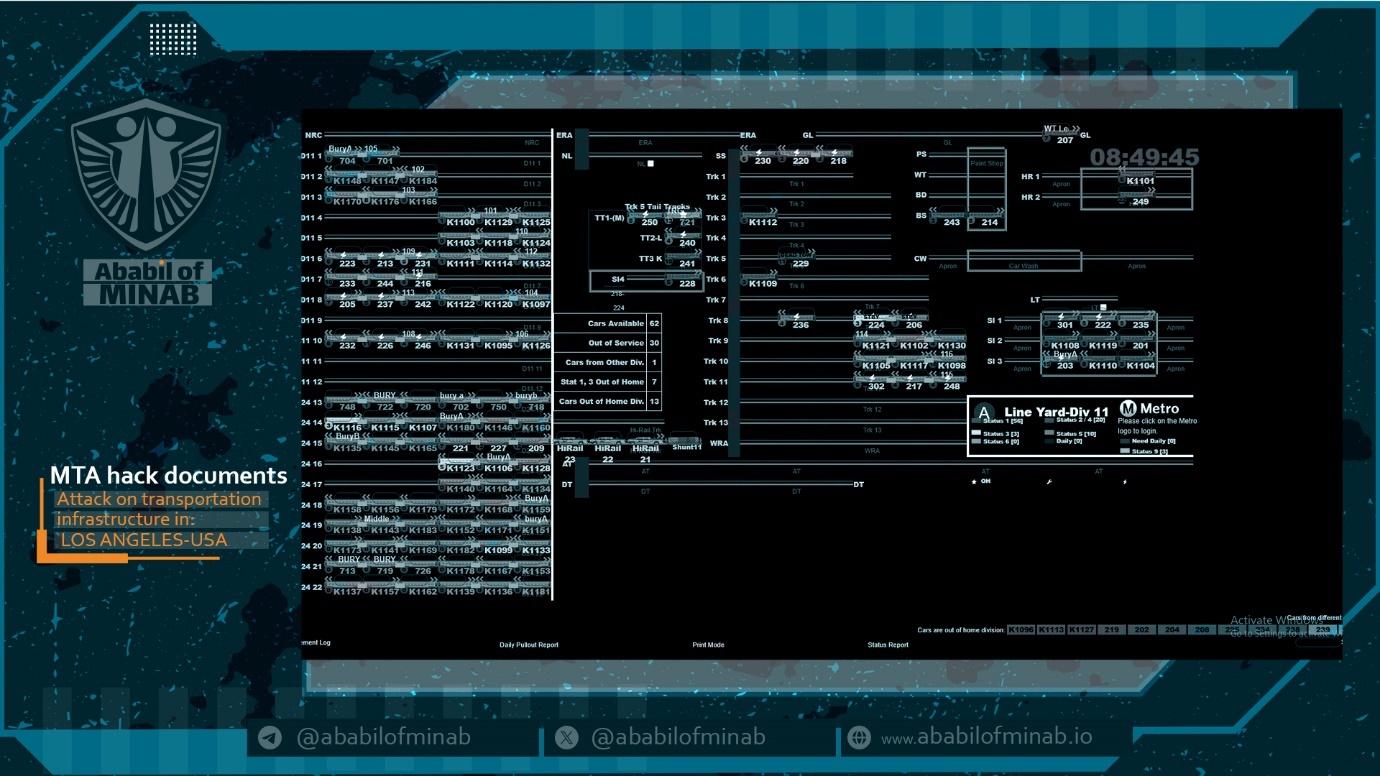Viewport: 1380px width, 776px height.
Task: Click the www.ababilofminab.io website link
Action: click(986, 738)
